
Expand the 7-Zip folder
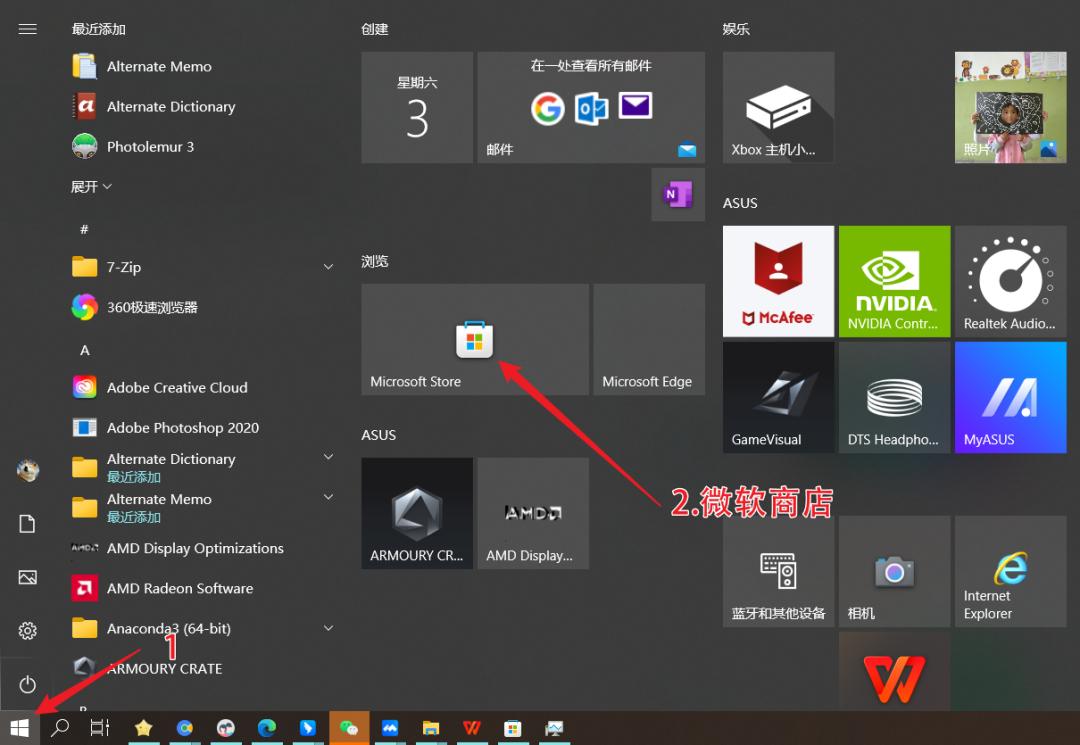[328, 267]
